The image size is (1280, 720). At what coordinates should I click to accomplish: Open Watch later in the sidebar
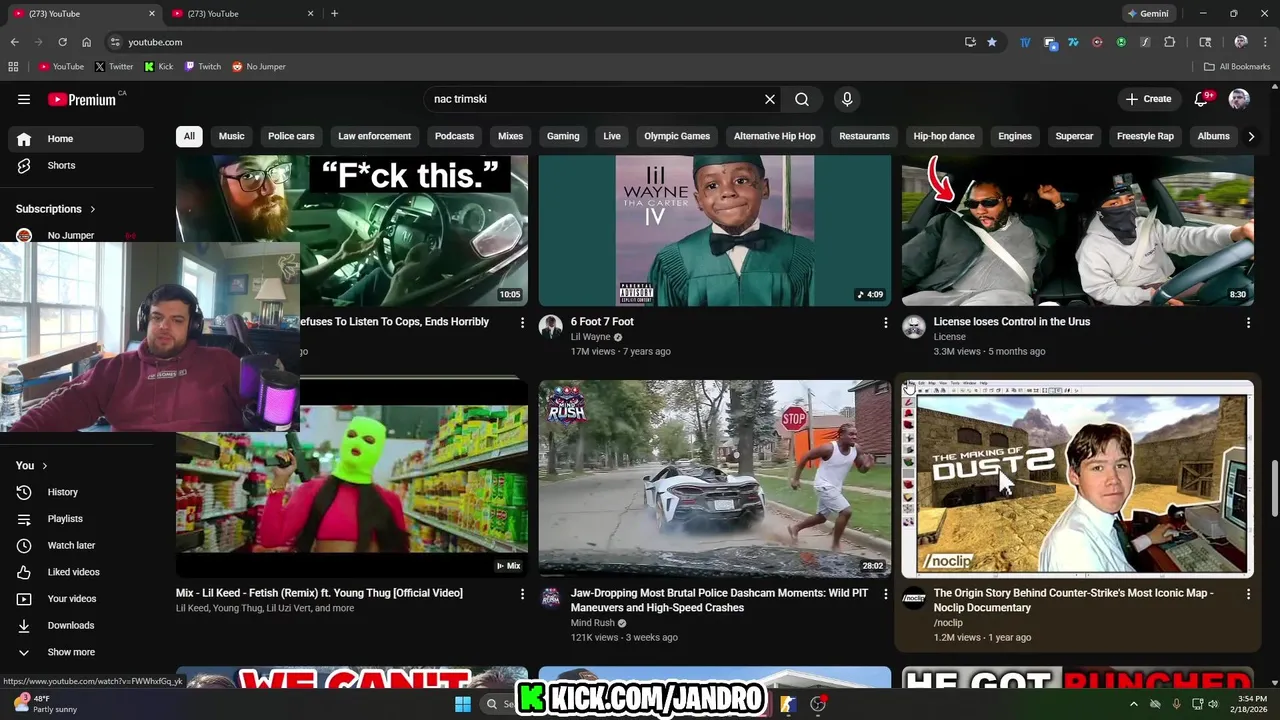(78, 545)
